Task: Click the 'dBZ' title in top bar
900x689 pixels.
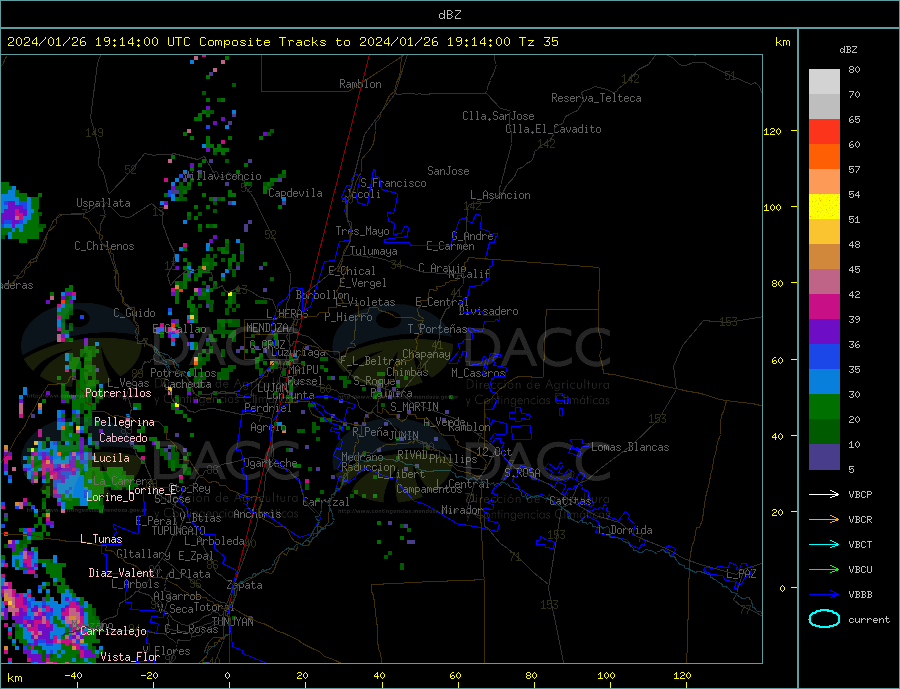Action: [449, 15]
